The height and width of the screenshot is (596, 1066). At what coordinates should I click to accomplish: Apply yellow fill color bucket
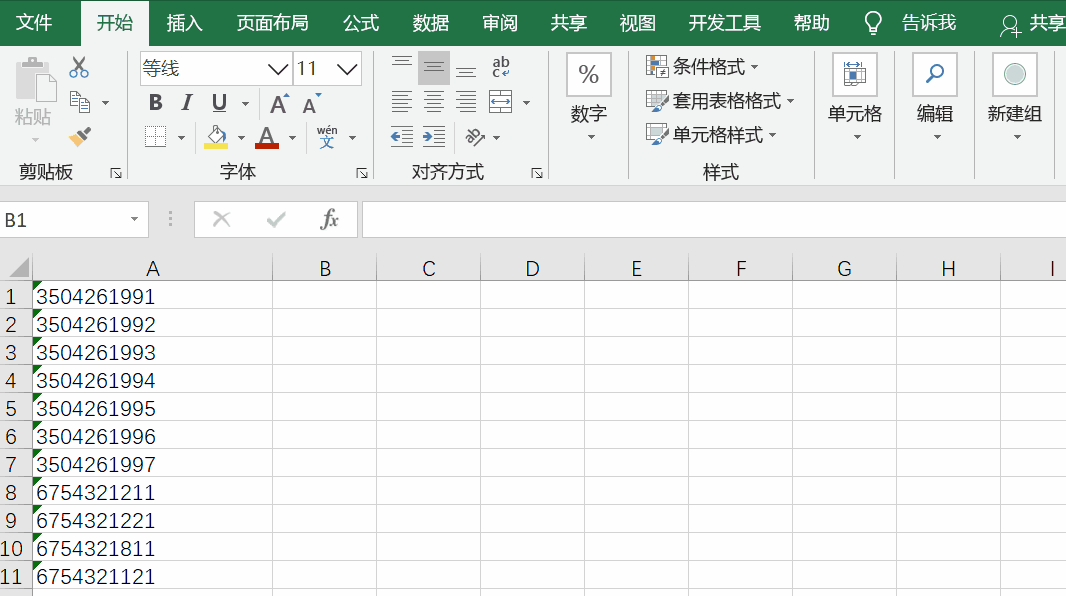216,137
